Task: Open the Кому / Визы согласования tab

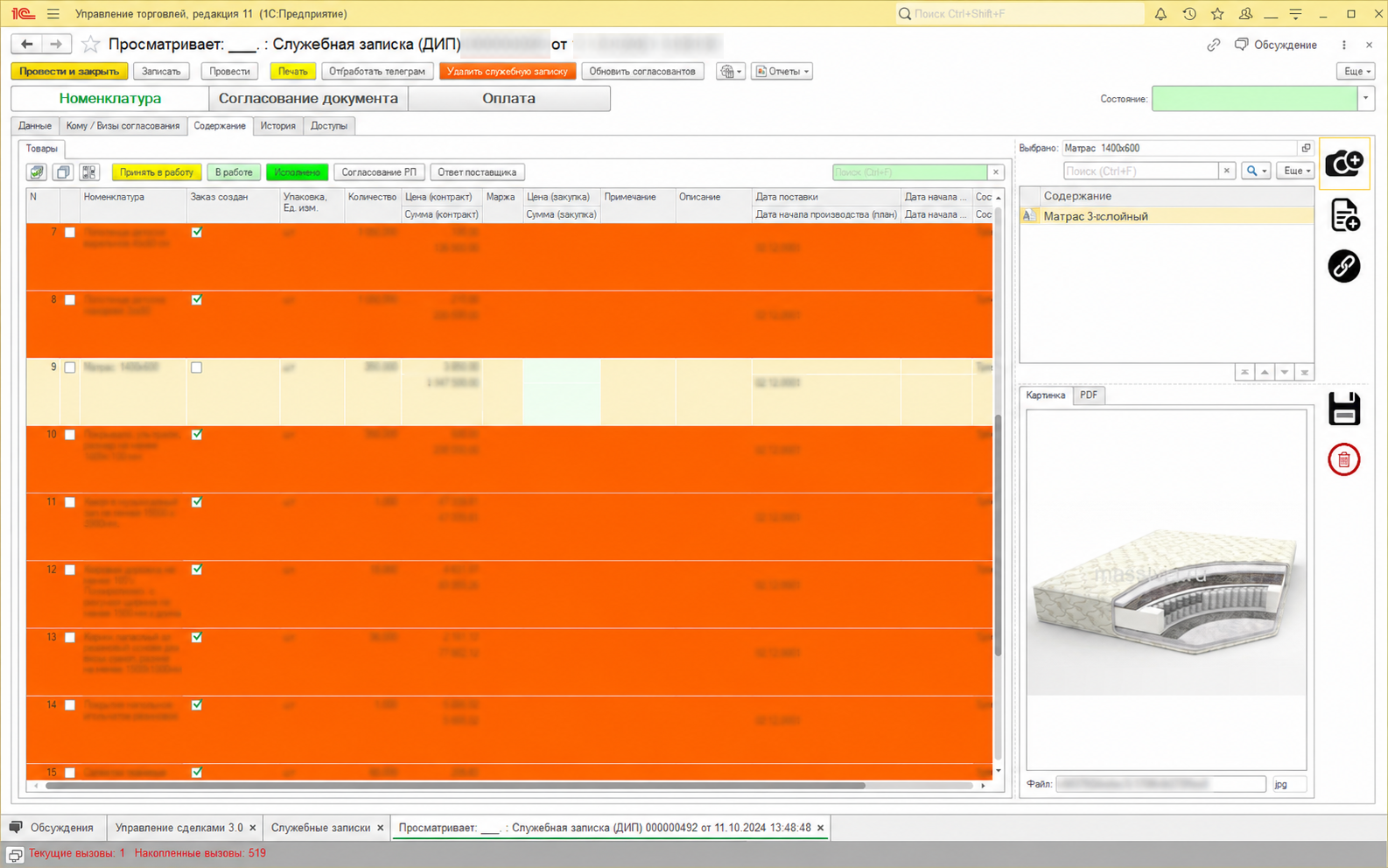Action: (x=123, y=126)
